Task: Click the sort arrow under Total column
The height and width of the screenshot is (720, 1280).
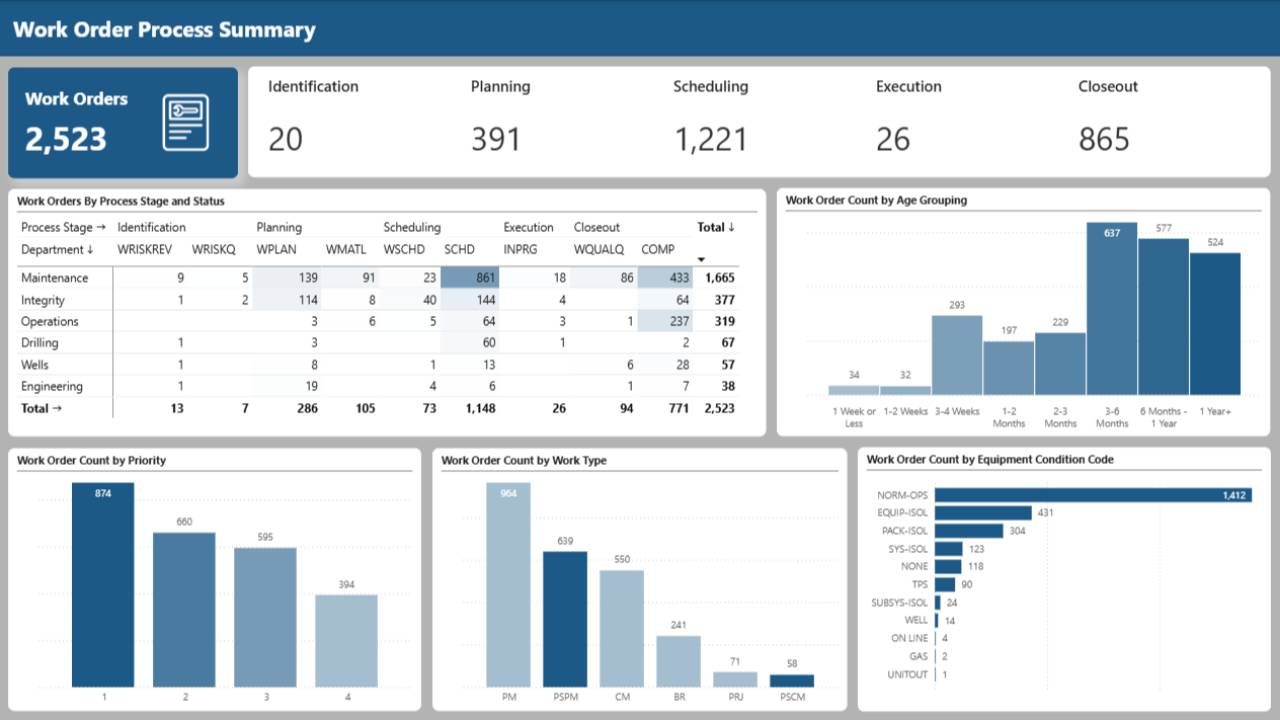Action: click(700, 260)
